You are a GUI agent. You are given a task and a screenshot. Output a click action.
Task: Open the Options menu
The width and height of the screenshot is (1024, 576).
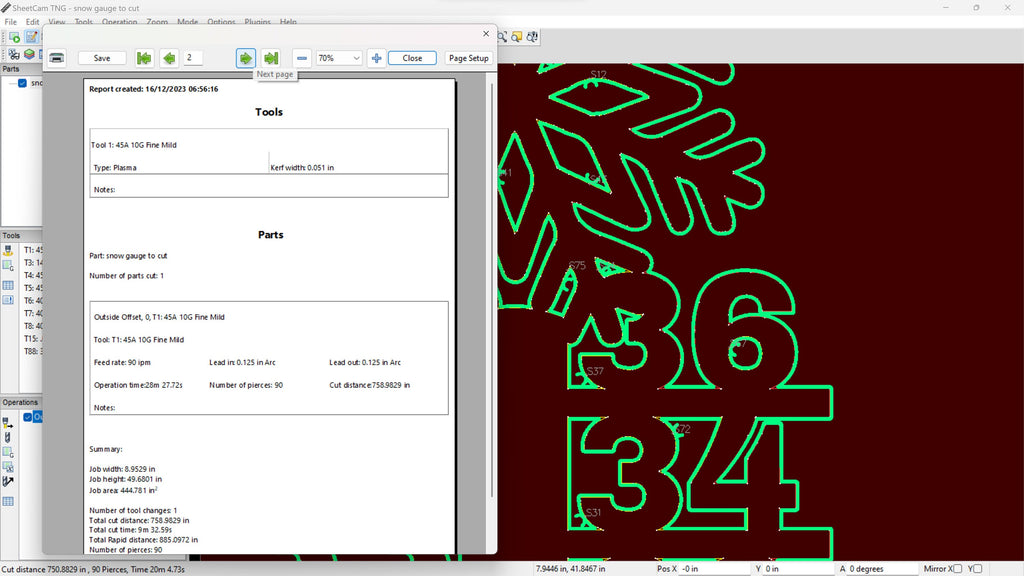pos(221,22)
